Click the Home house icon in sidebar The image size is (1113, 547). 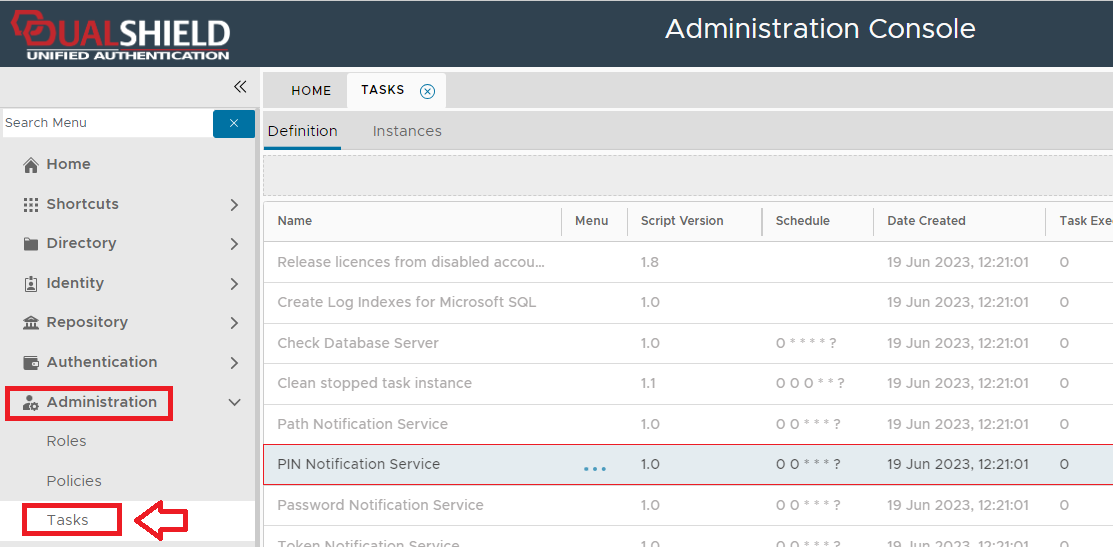(31, 165)
